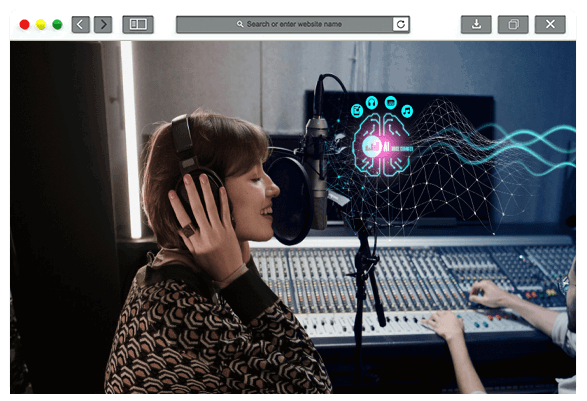Click the cyan phone edit icon
Viewport: 587px width, 401px height.
point(357,110)
